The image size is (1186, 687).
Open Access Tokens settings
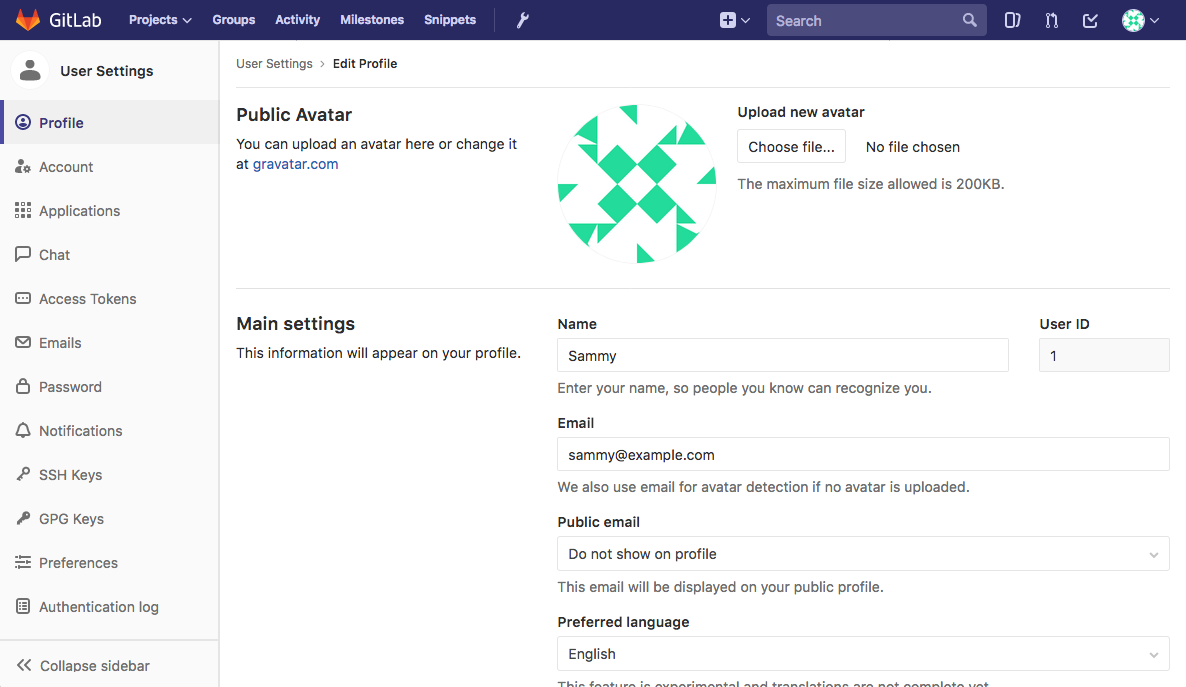point(87,298)
